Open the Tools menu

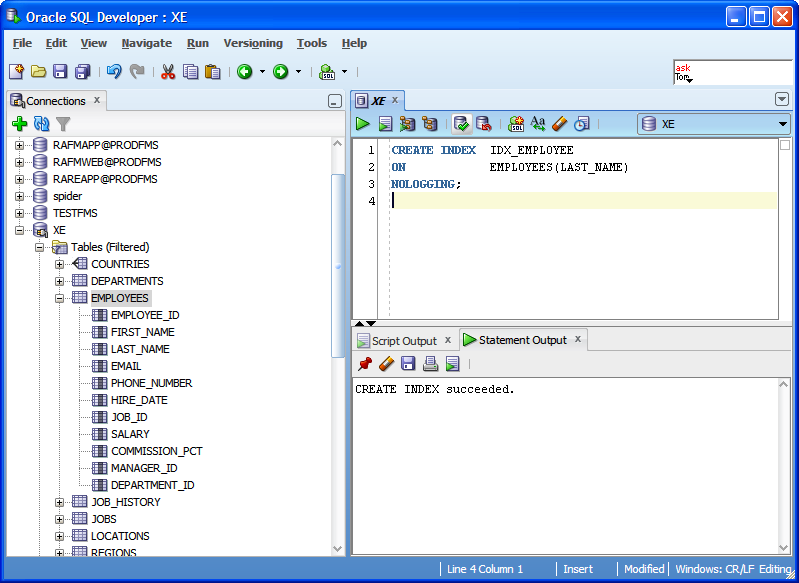pyautogui.click(x=312, y=43)
